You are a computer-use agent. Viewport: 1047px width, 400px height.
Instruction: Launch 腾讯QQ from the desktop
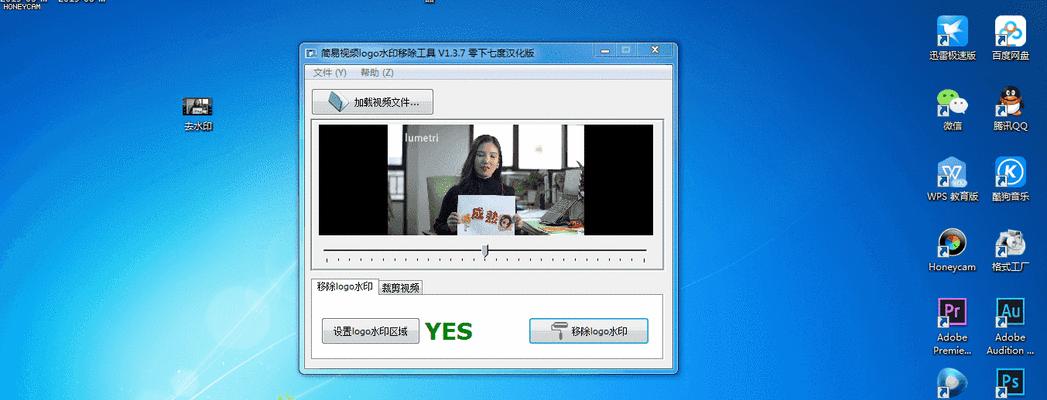point(1010,109)
